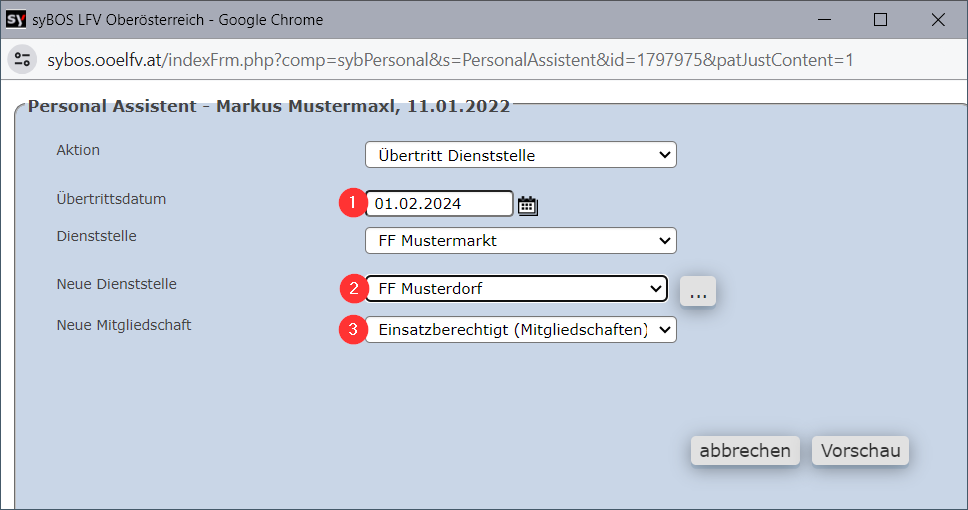Click the site information icon in address bar
Screen dimensions: 968x510
click(x=22, y=60)
